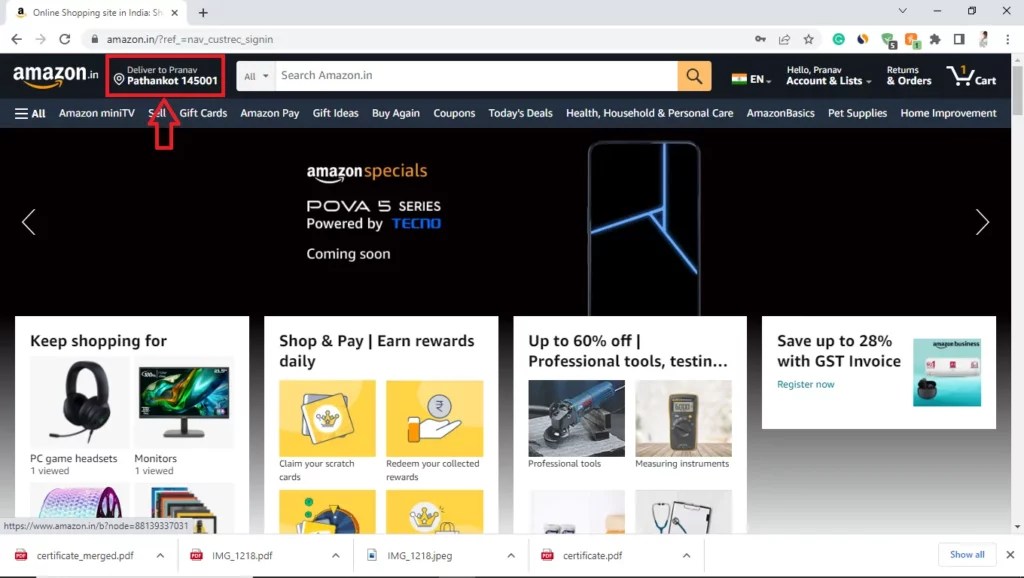Open Health, Household & Personal Care
Viewport: 1024px width, 578px height.
coord(649,114)
